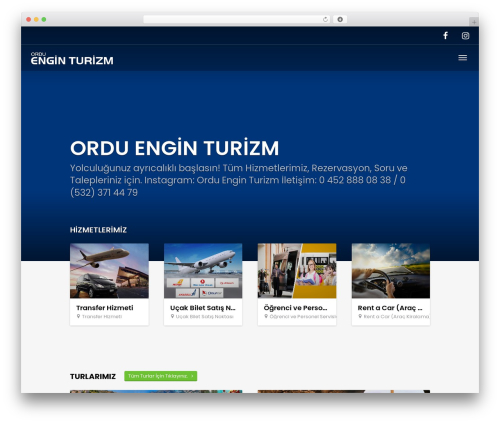The height and width of the screenshot is (423, 500).
Task: Click the hero text with phone numbers
Action: 239,180
